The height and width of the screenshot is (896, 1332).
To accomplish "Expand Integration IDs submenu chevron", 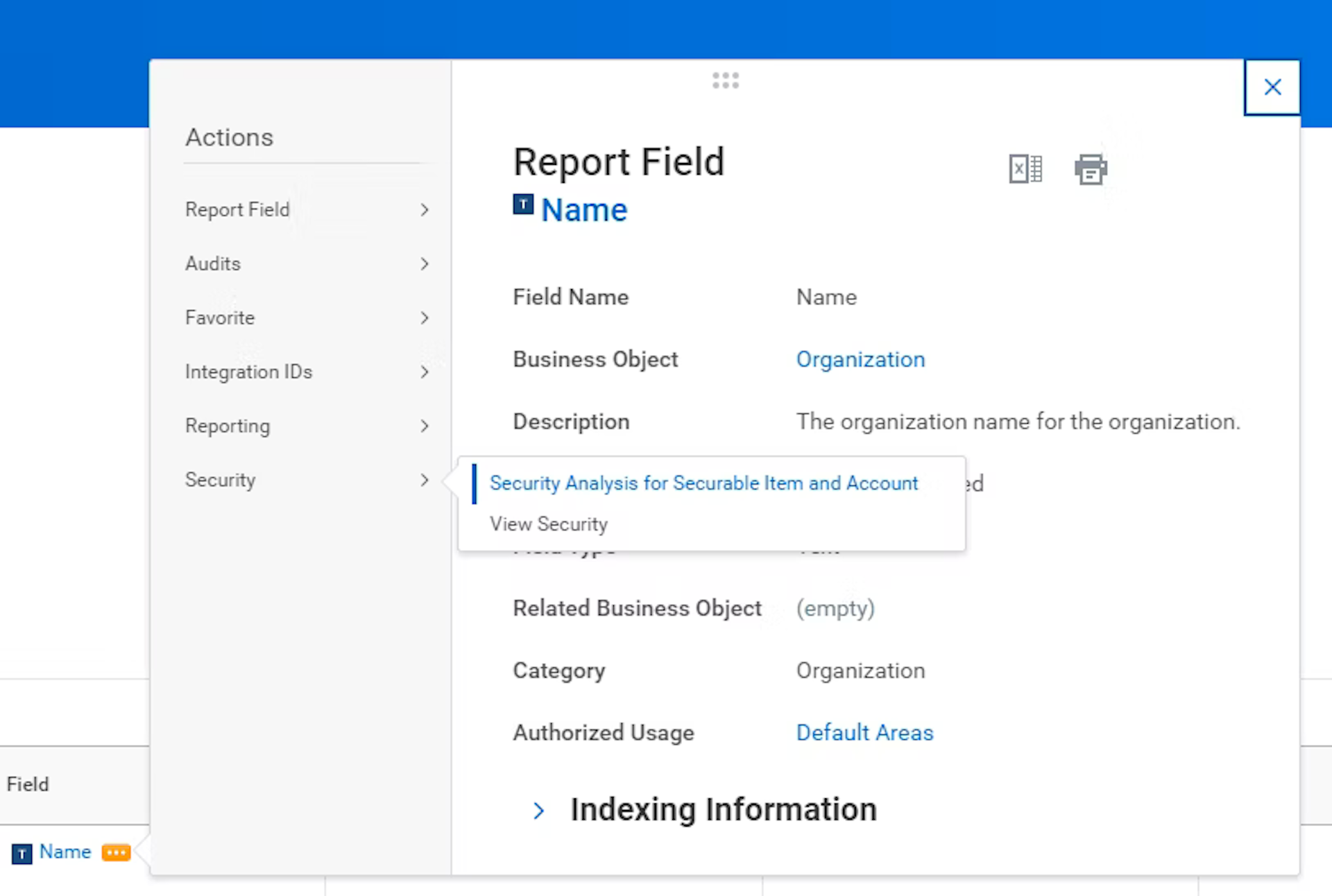I will point(424,372).
